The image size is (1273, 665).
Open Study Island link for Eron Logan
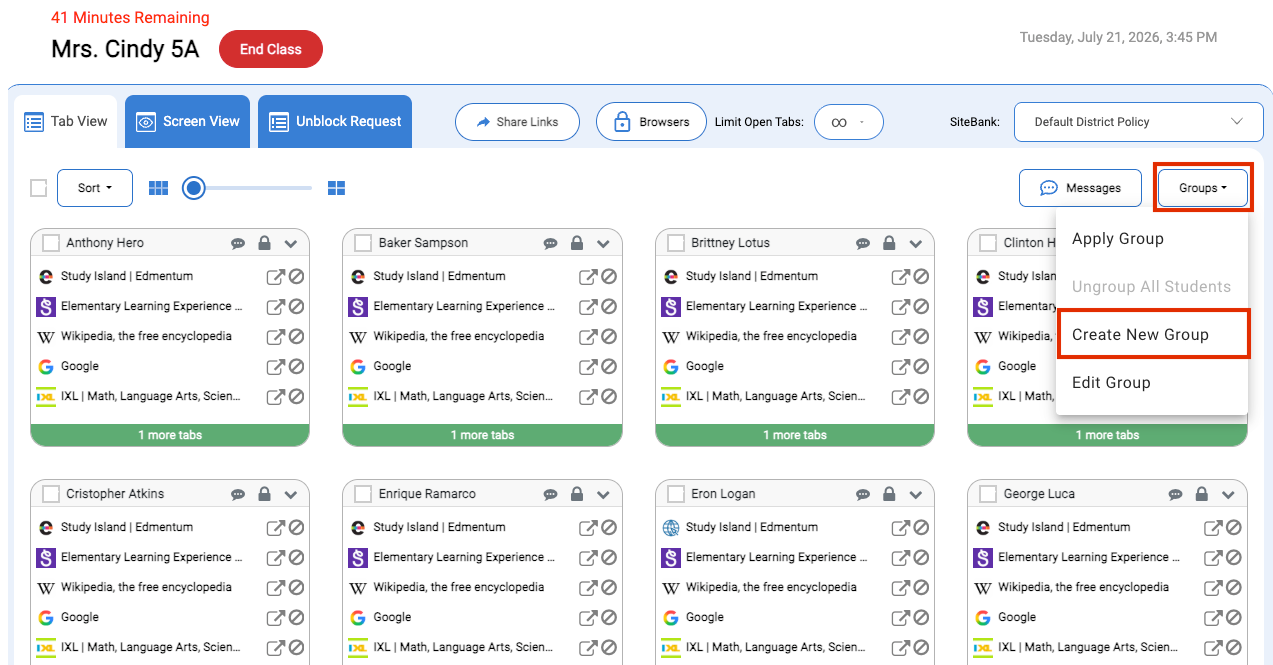[x=900, y=528]
